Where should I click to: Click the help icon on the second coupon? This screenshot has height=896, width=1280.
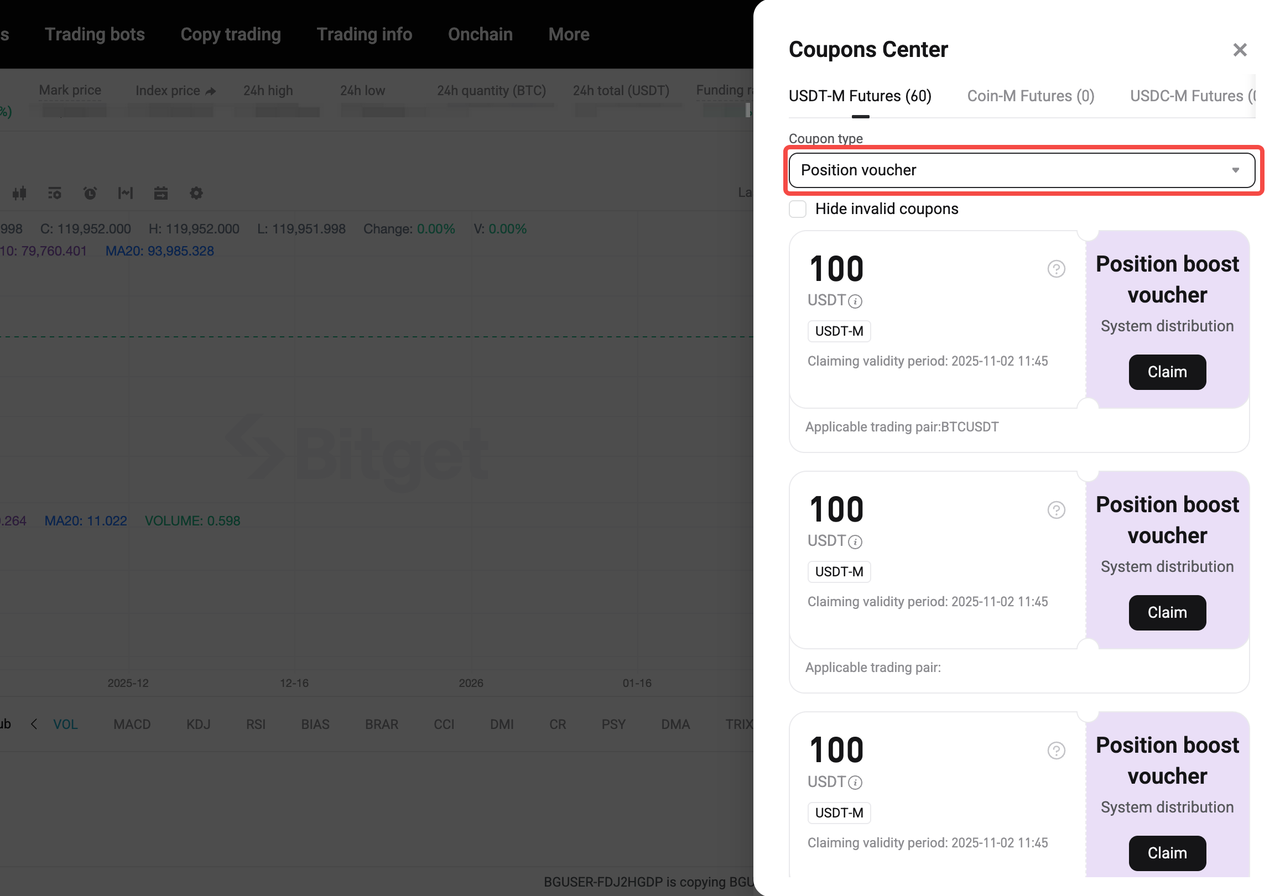[x=1056, y=510]
